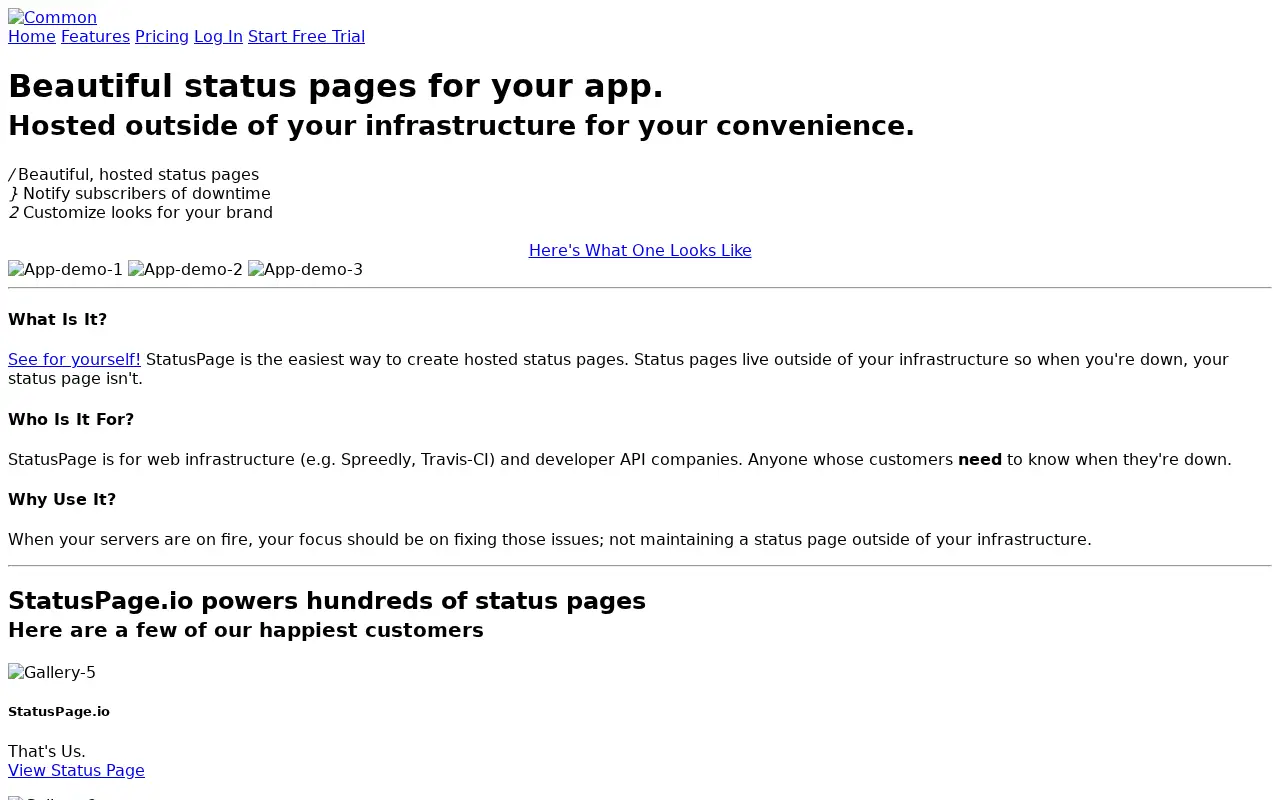Click icon beside "Beautiful, hosted status pages"
Viewport: 1280px width, 800px height.
[12, 174]
